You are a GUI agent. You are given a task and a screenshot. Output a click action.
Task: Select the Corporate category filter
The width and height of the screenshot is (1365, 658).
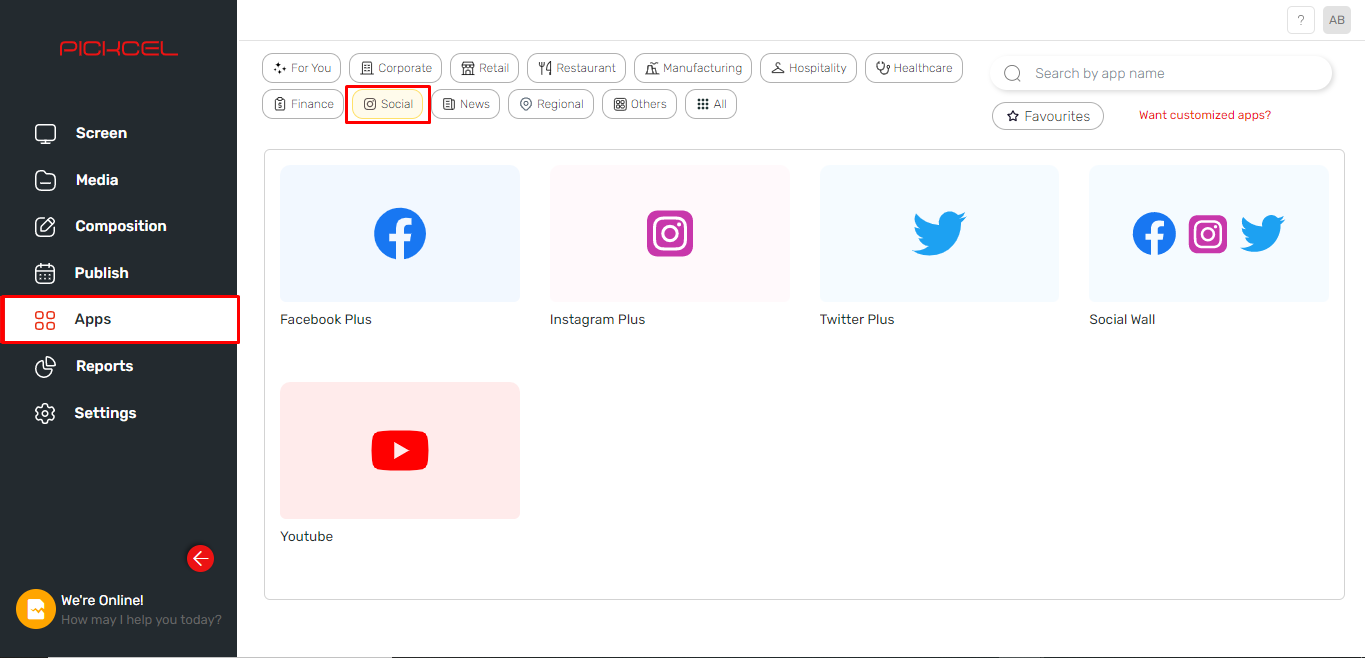(x=396, y=68)
